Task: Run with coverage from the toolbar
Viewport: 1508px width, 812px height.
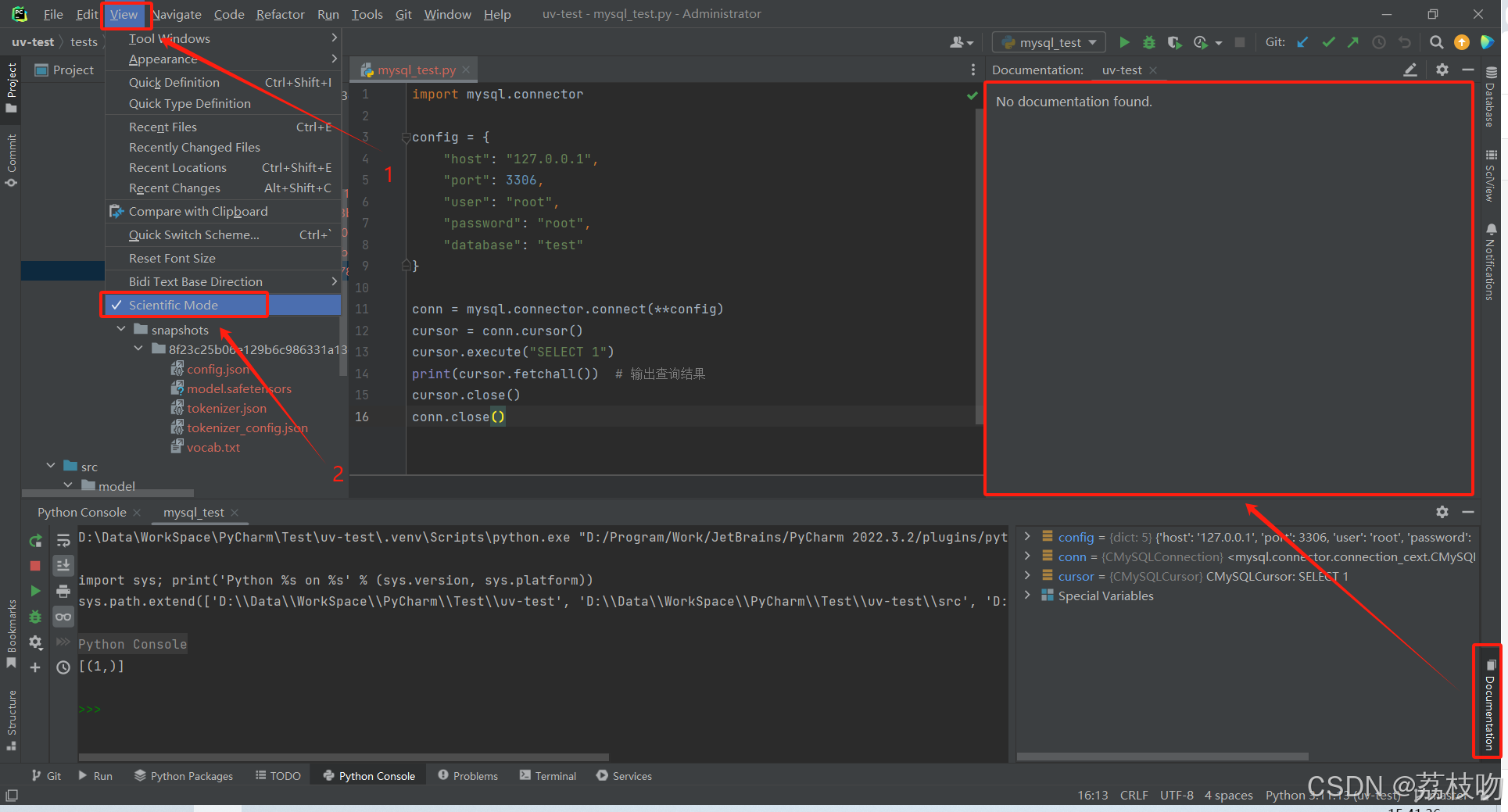Action: coord(1174,42)
